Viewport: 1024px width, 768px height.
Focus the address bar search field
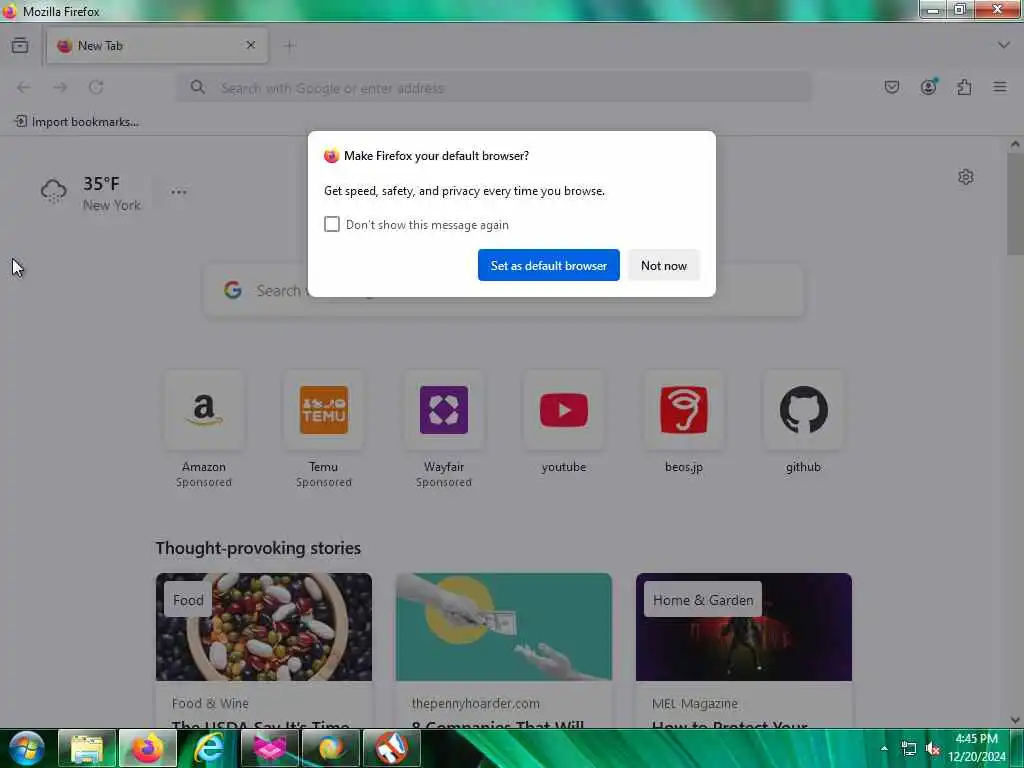[494, 88]
